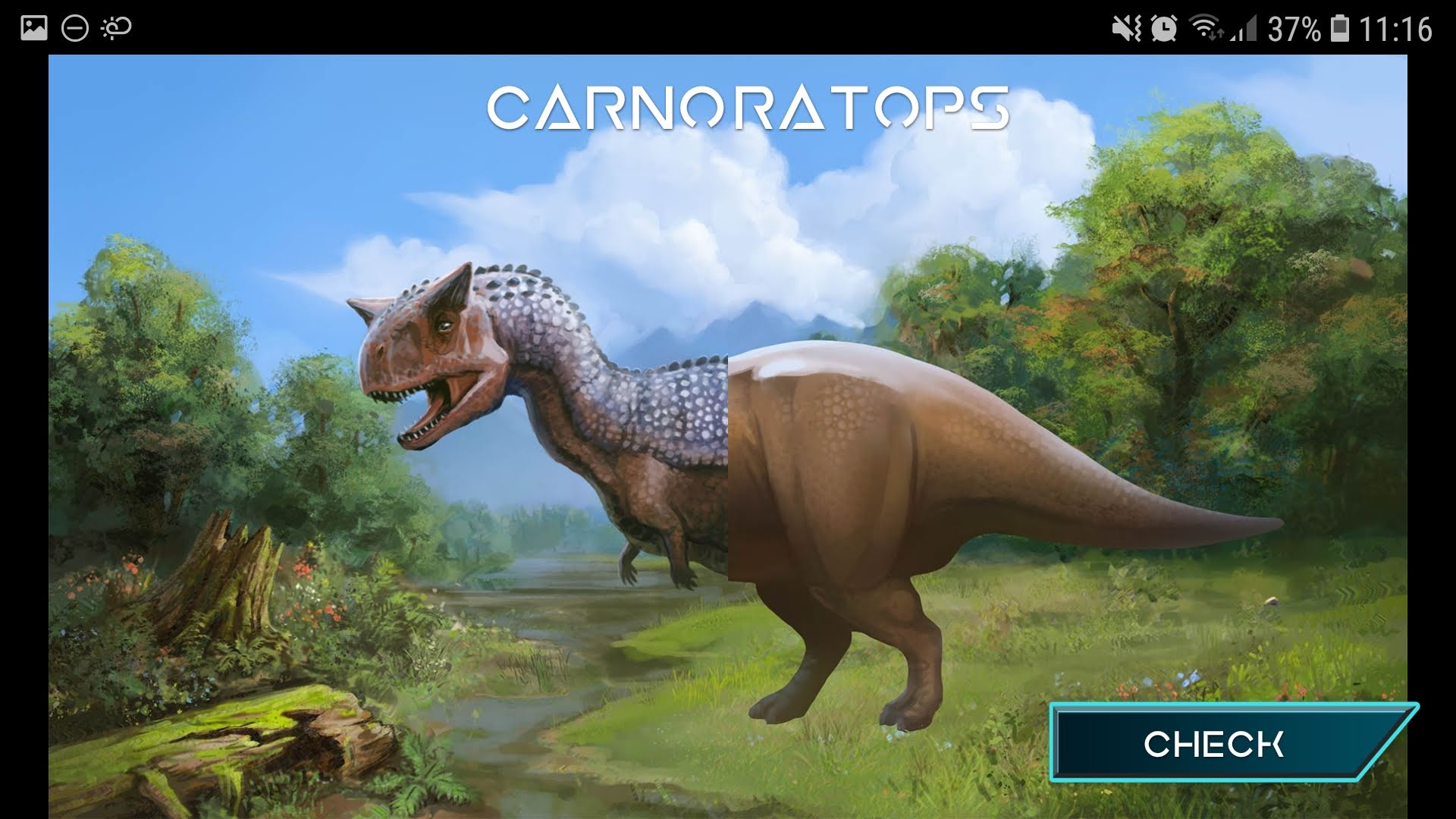
Task: Tap the Wi-Fi signal icon
Action: click(x=1203, y=29)
